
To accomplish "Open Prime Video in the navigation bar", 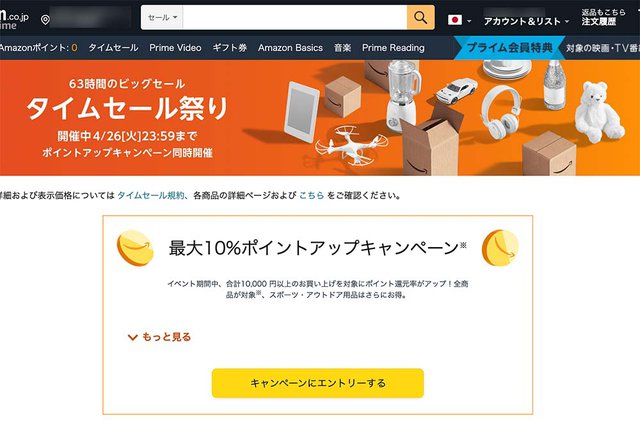I will (175, 48).
